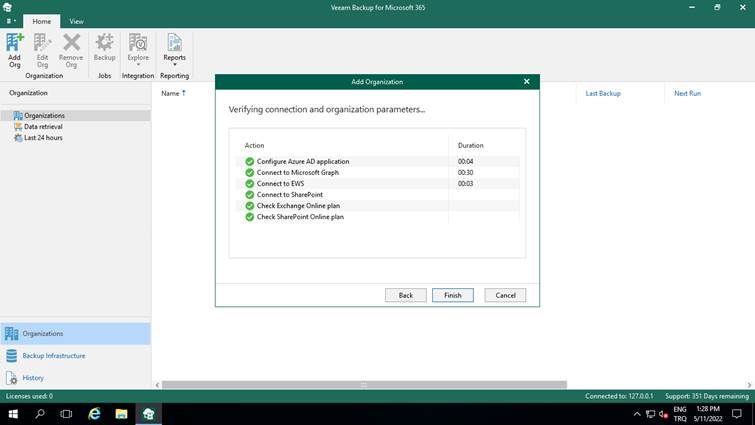The height and width of the screenshot is (425, 755).
Task: Open Task View on taskbar
Action: coord(66,414)
